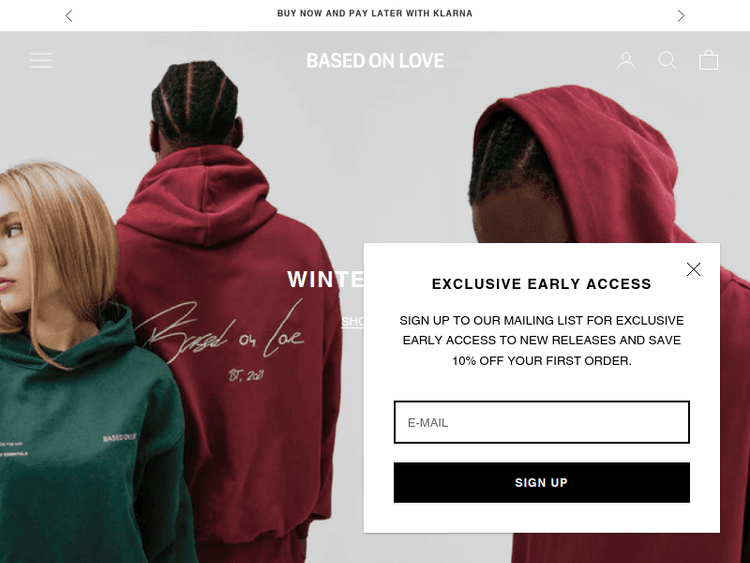Screen dimensions: 750x563
Task: Click the Exclusive Early Access popup title
Action: 541,284
